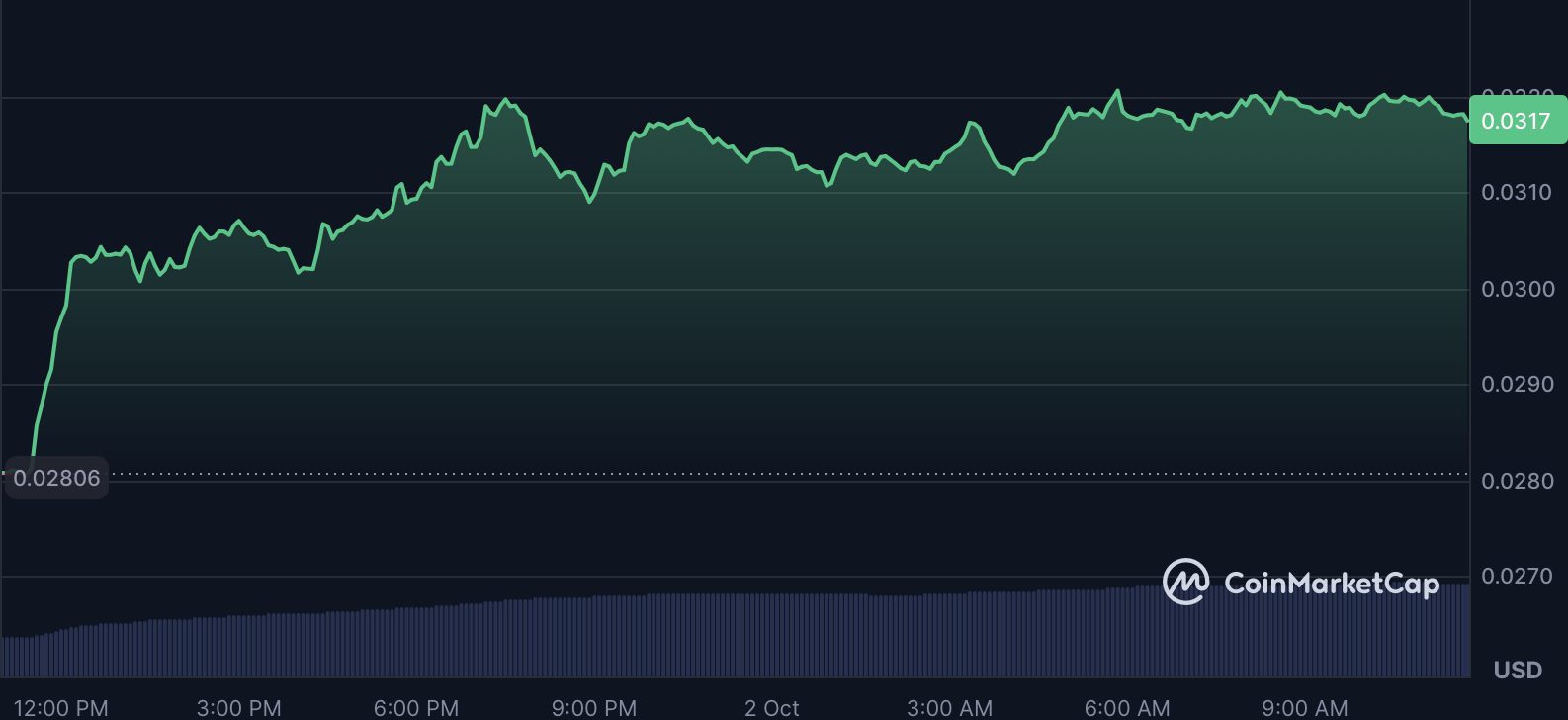Select the 0.0280 price axis label
Image resolution: width=1568 pixels, height=720 pixels.
pos(1517,481)
